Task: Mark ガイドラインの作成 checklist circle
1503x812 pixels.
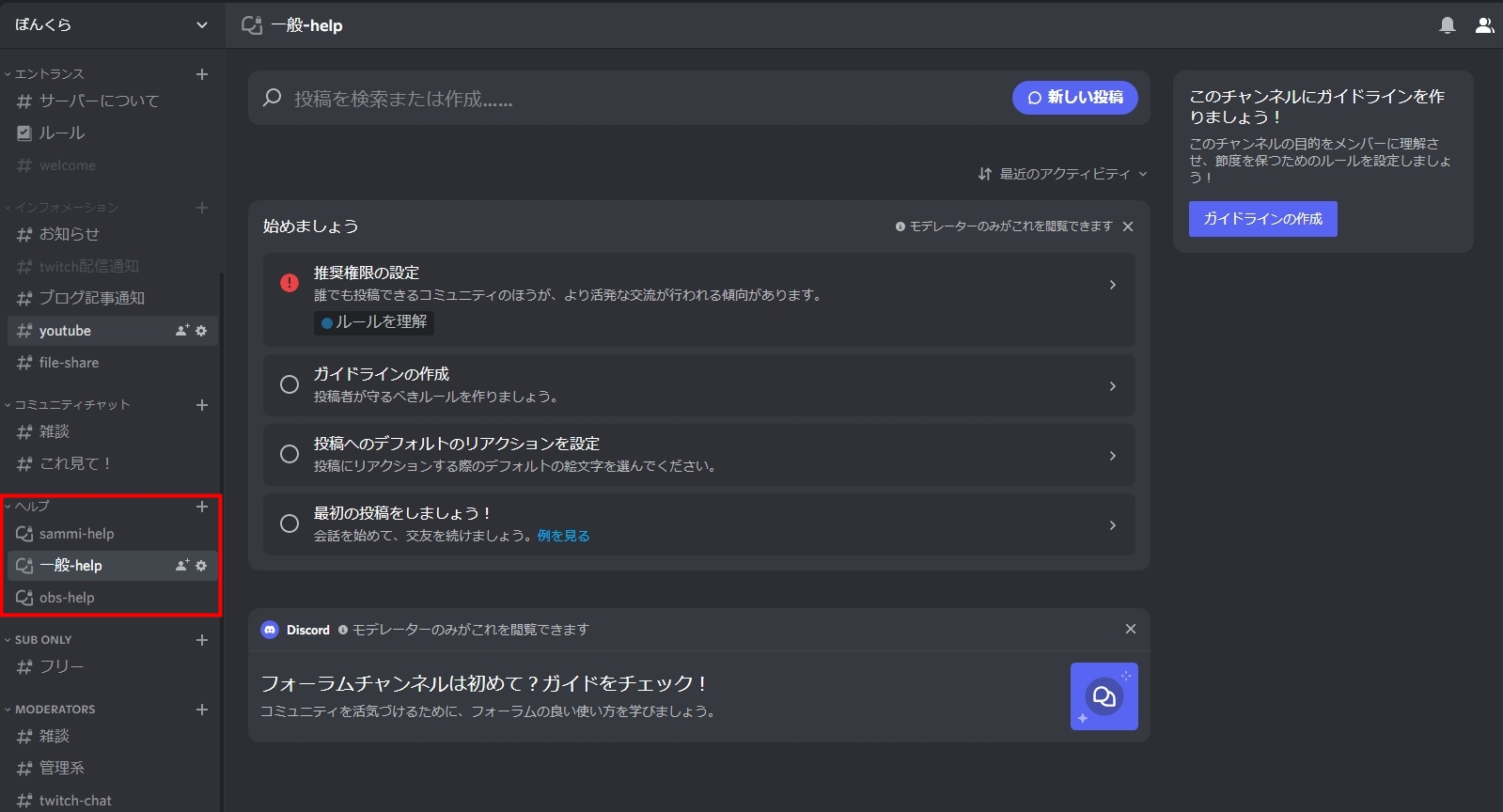Action: [290, 384]
